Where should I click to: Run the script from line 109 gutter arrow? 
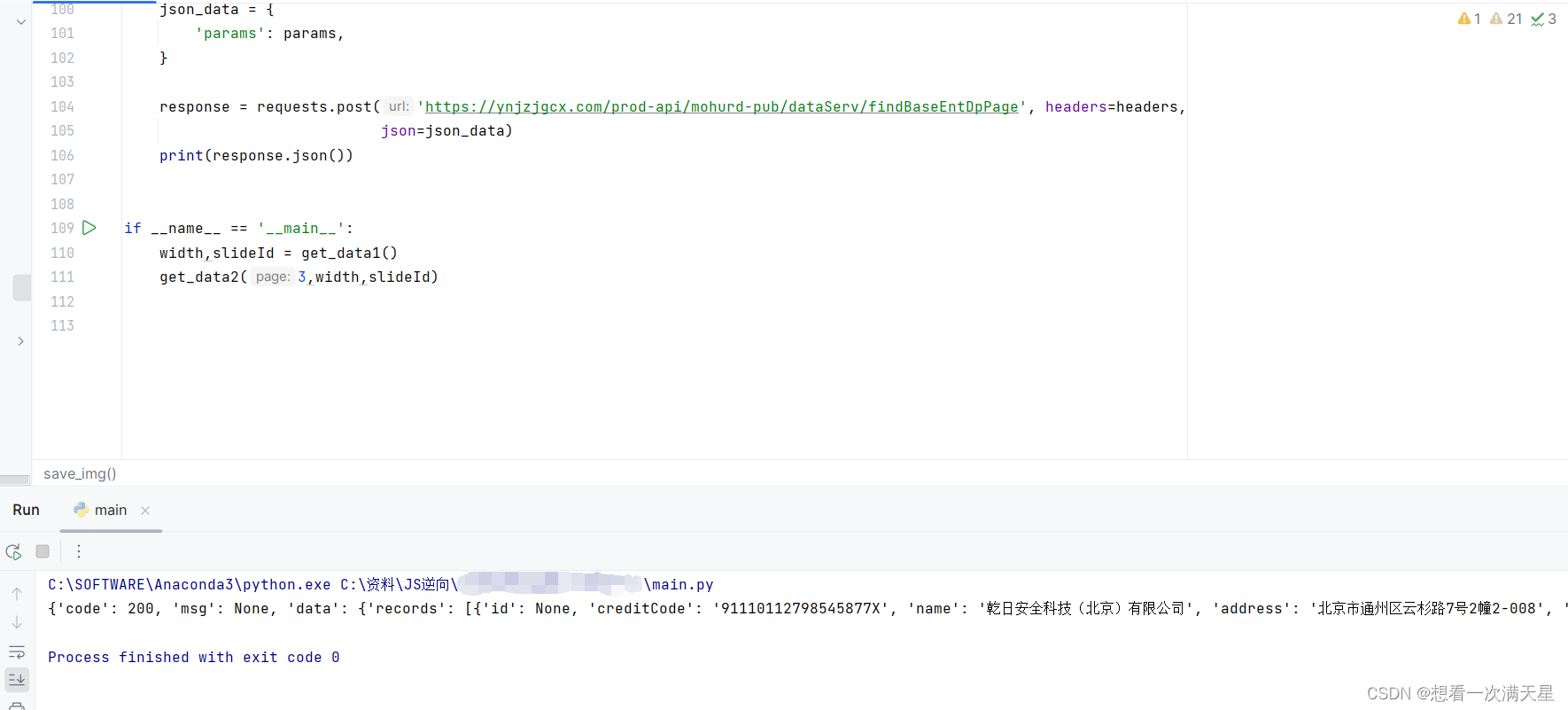click(89, 228)
